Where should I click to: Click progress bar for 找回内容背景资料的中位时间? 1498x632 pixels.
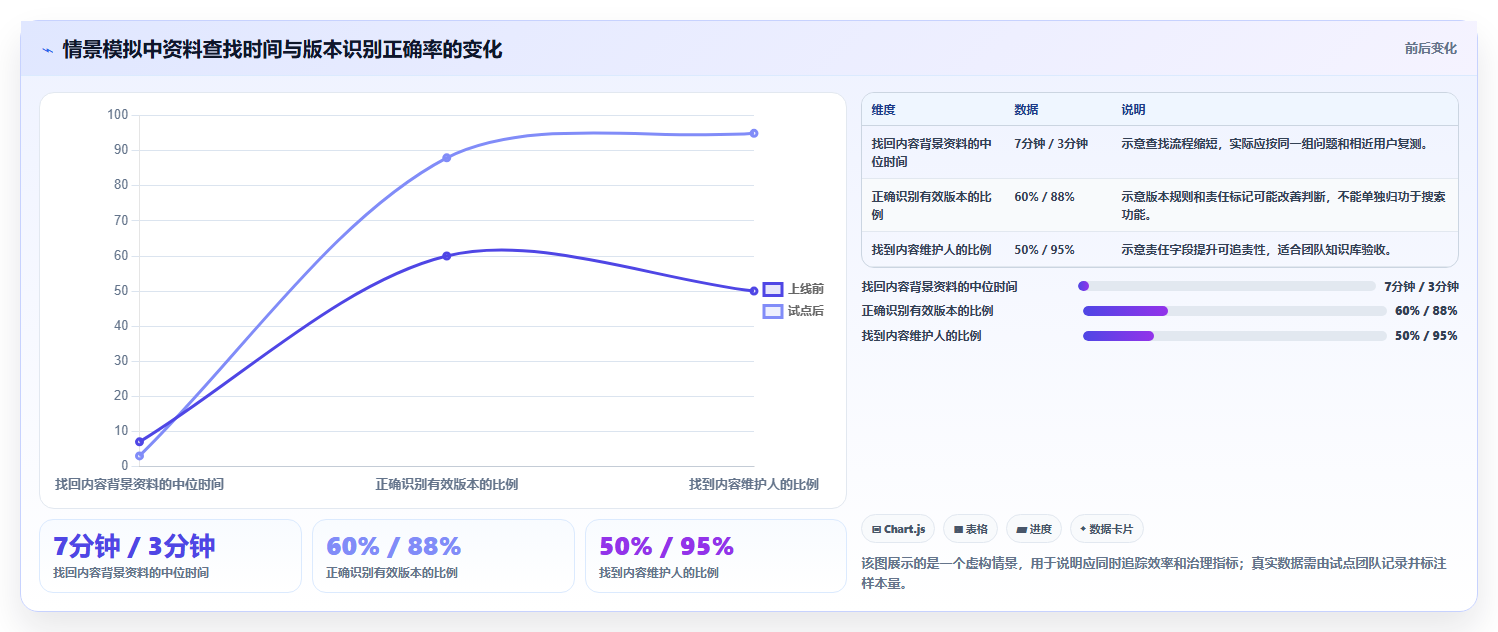coord(1227,286)
